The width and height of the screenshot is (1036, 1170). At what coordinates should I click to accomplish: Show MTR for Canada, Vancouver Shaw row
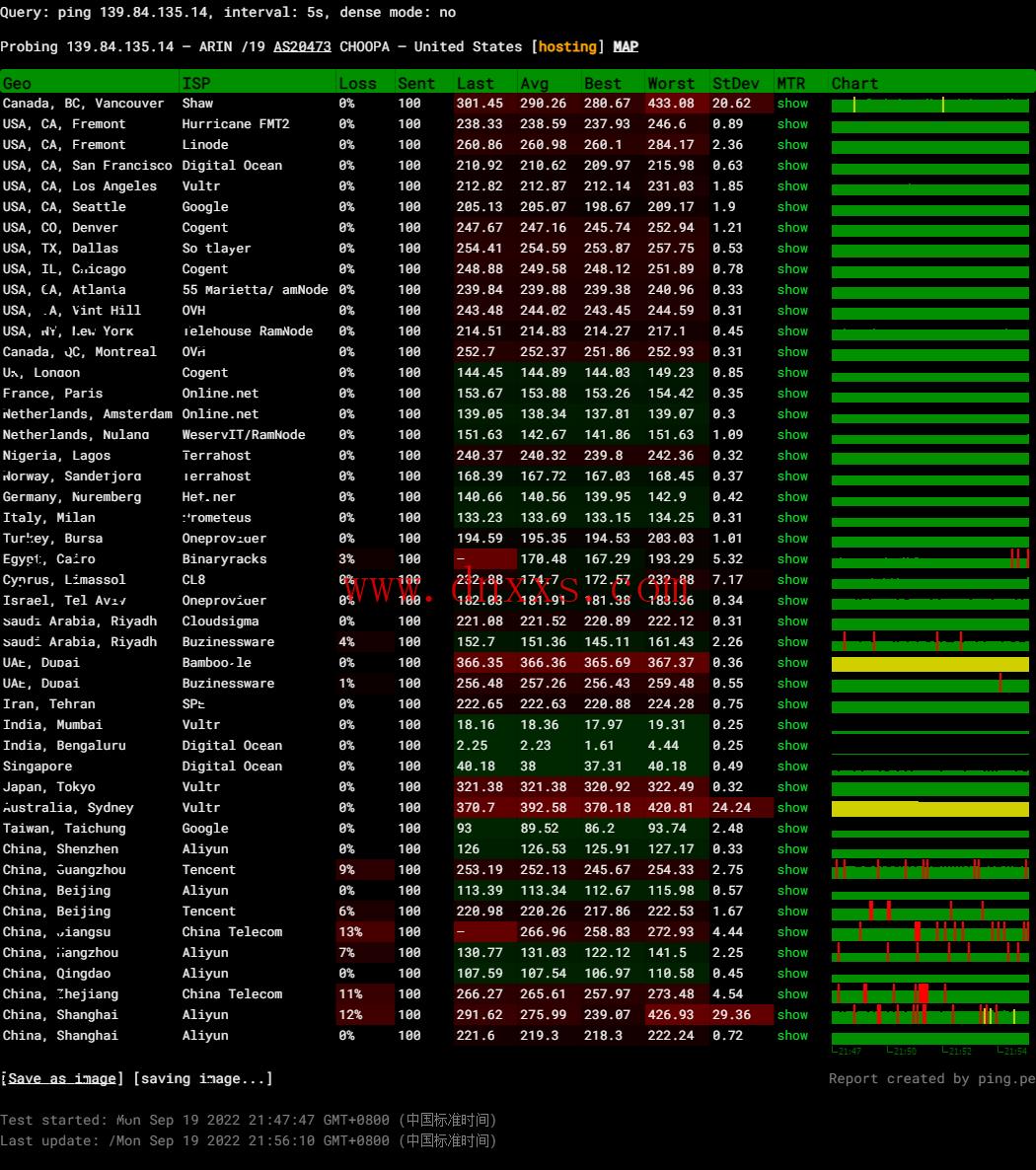pyautogui.click(x=792, y=104)
